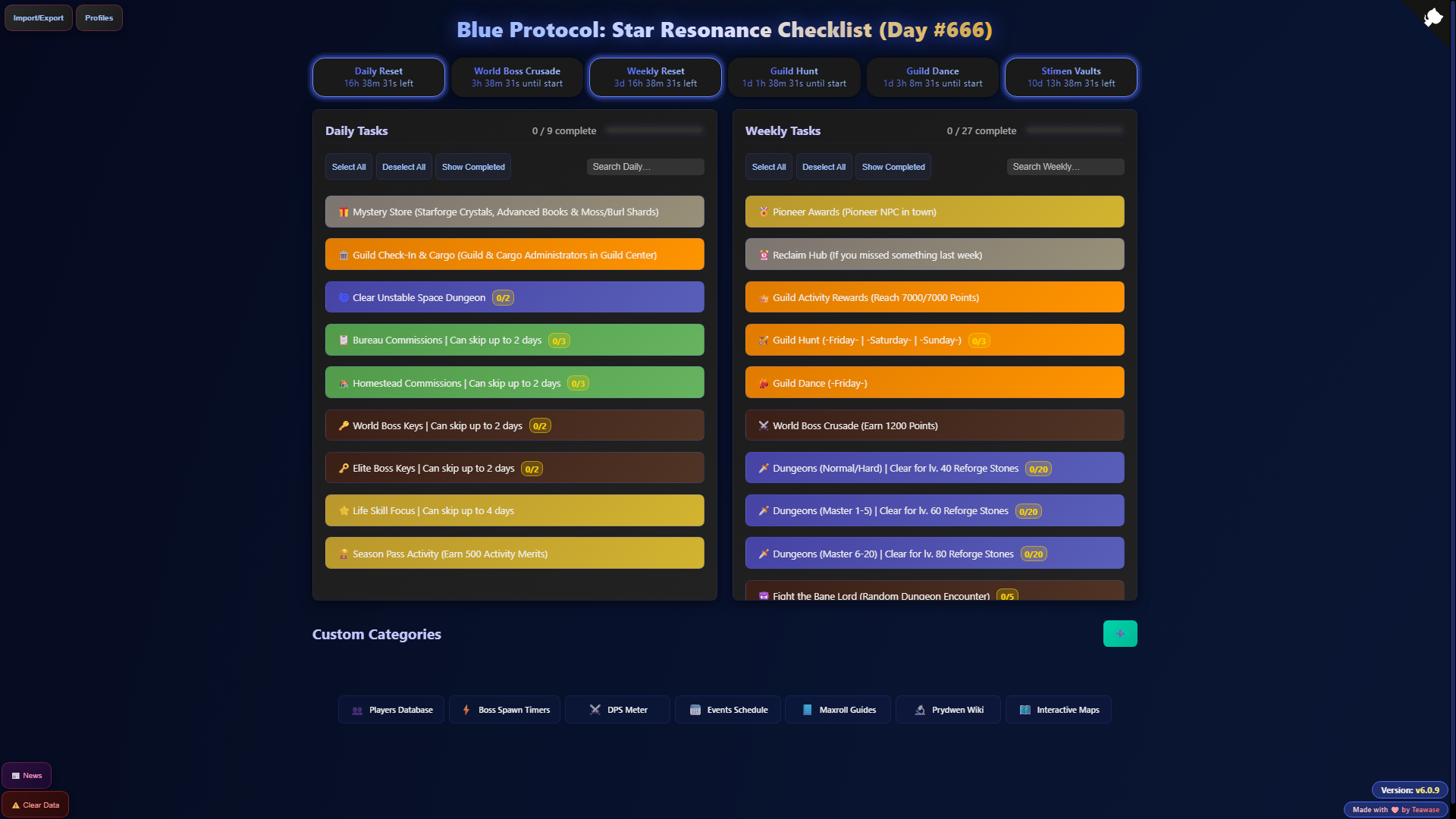Mark Guild Check-In & Cargo task complete
The width and height of the screenshot is (1456, 819).
pyautogui.click(x=514, y=255)
